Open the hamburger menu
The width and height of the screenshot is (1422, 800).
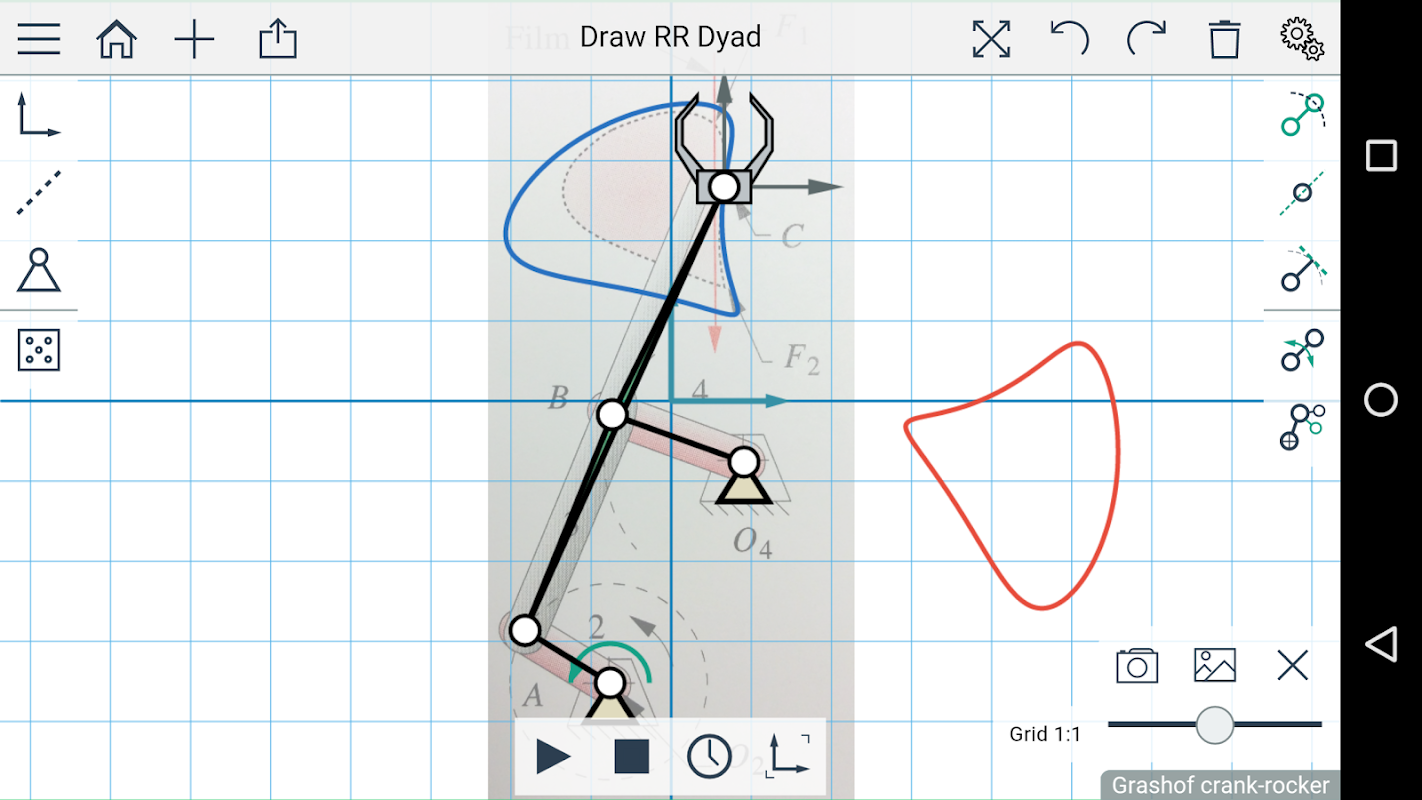tap(39, 39)
